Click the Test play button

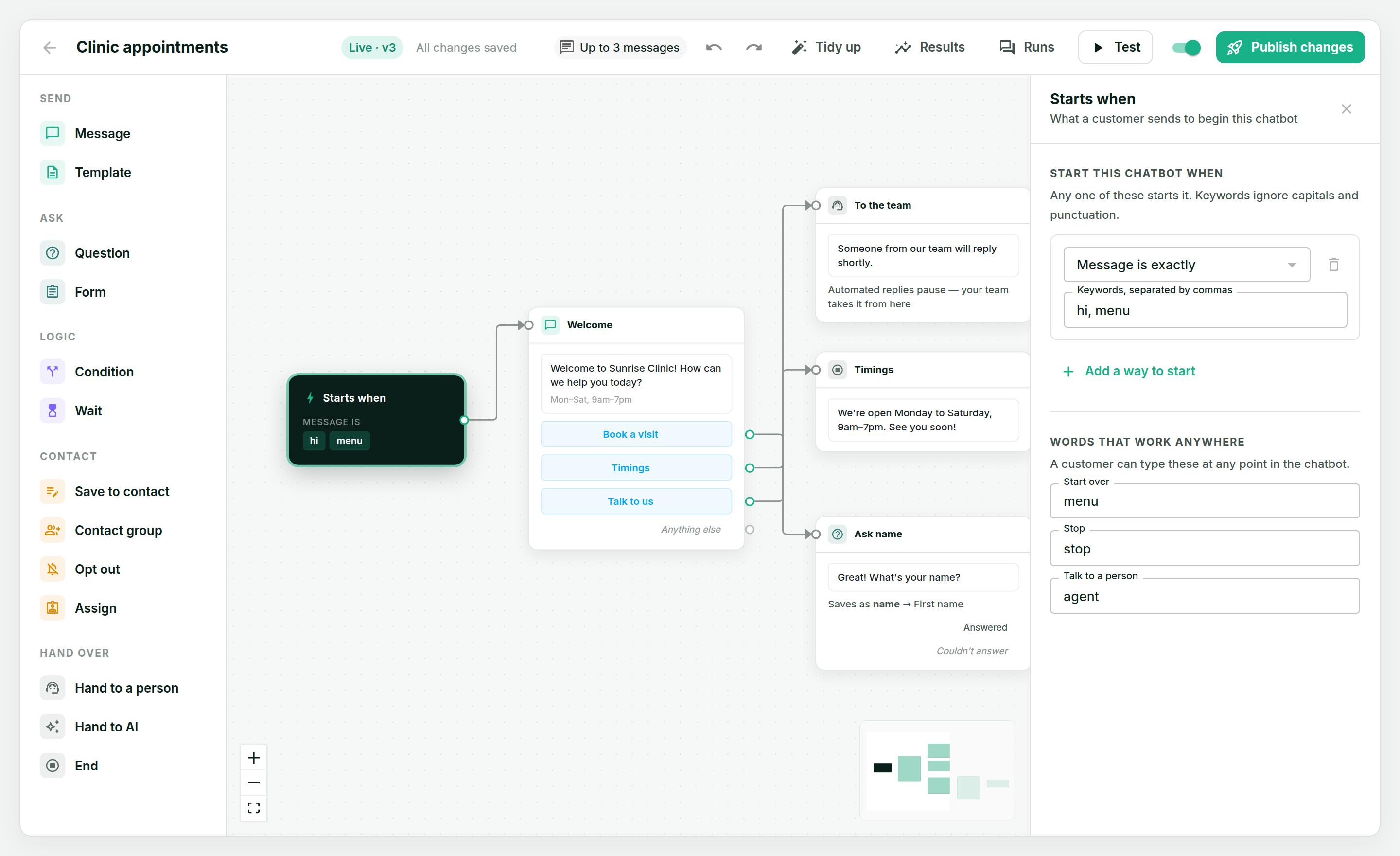(x=1115, y=47)
